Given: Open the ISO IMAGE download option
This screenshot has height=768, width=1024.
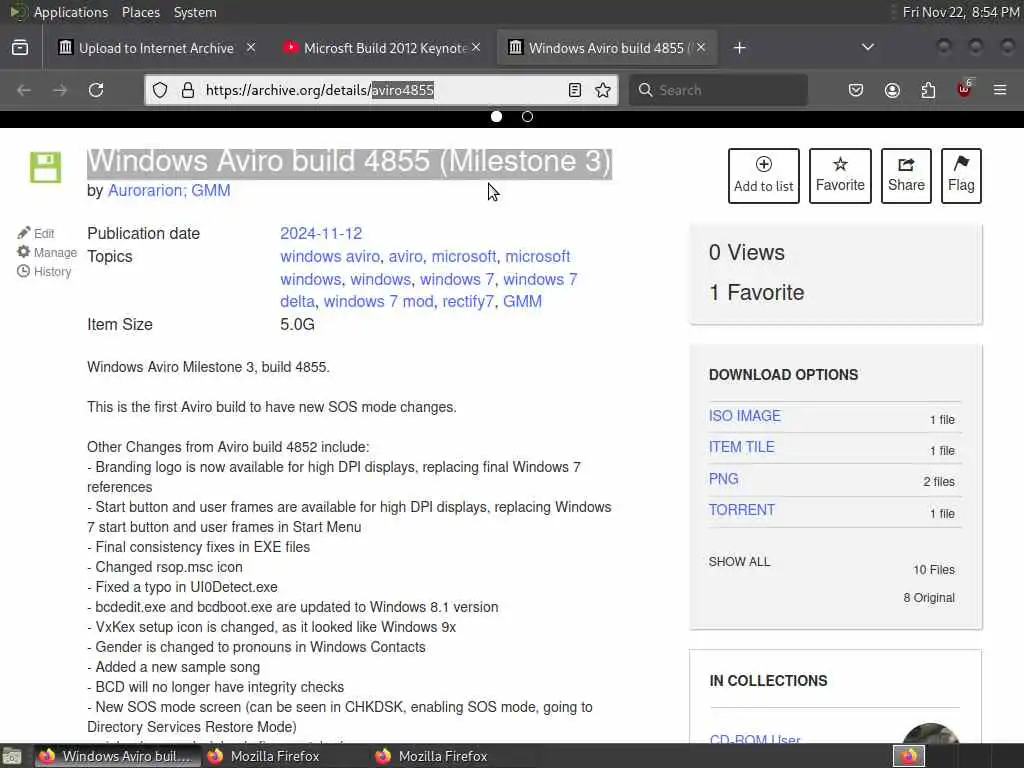Looking at the screenshot, I should [744, 416].
